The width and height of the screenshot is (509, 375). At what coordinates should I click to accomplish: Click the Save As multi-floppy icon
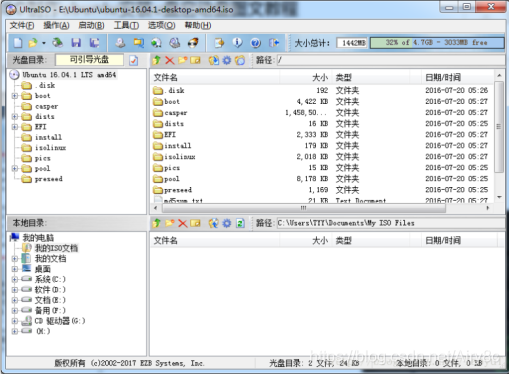tap(95, 43)
